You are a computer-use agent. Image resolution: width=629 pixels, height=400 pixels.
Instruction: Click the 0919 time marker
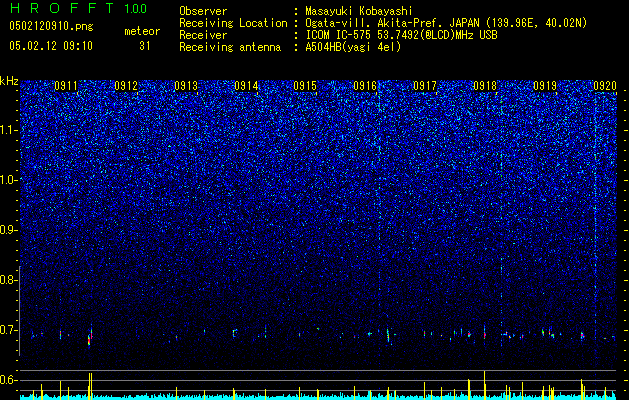click(545, 86)
